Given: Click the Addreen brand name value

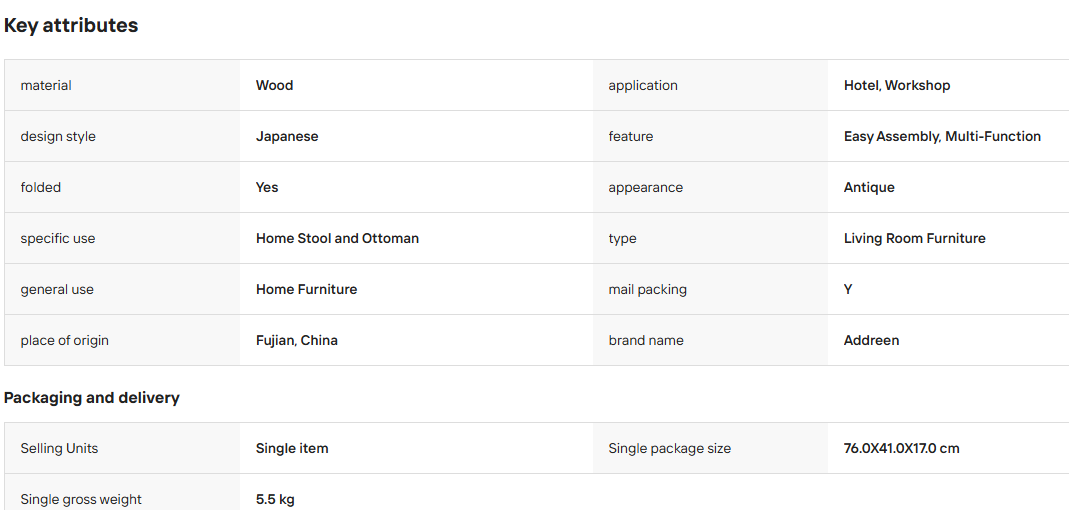Looking at the screenshot, I should (x=871, y=340).
